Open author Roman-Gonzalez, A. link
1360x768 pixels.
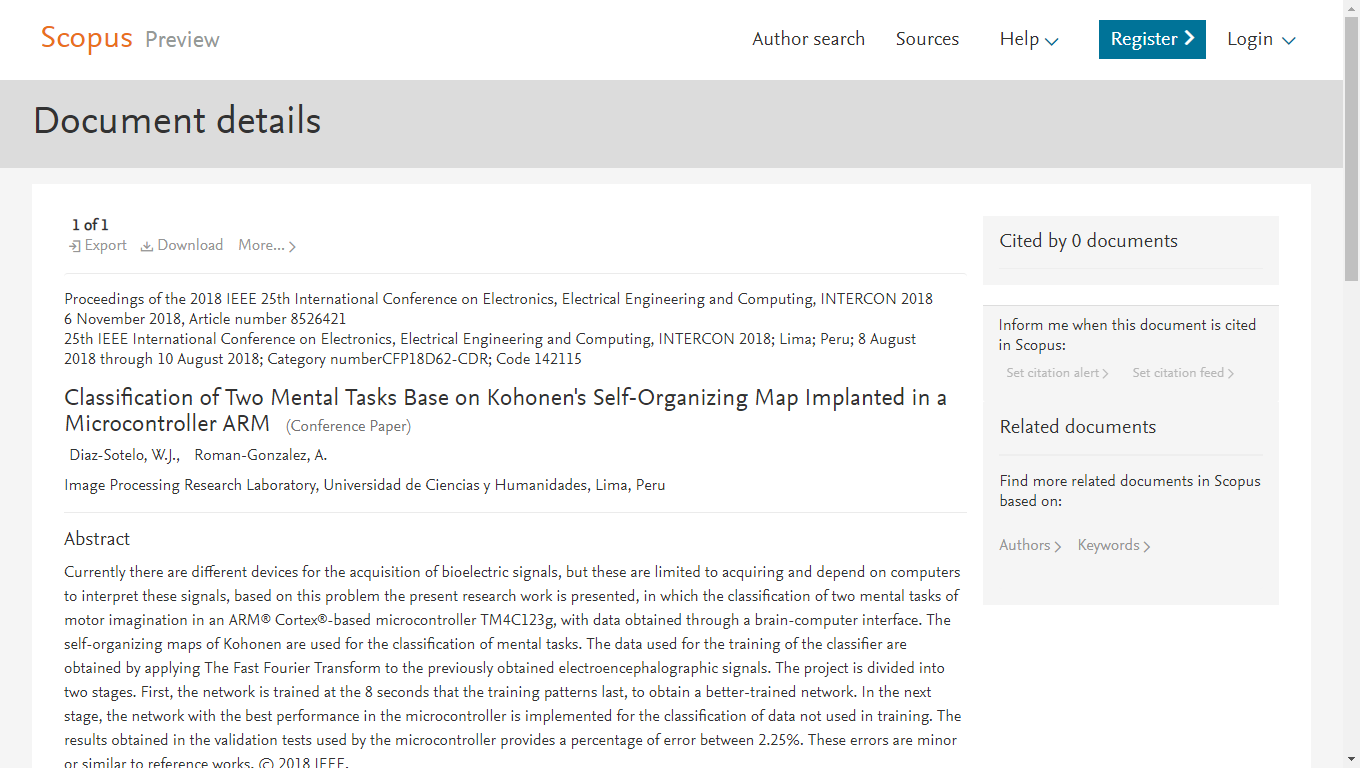click(260, 455)
